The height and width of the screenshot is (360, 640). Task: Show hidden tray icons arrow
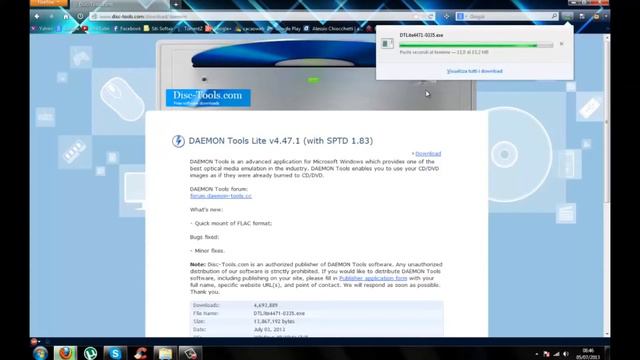click(x=537, y=354)
